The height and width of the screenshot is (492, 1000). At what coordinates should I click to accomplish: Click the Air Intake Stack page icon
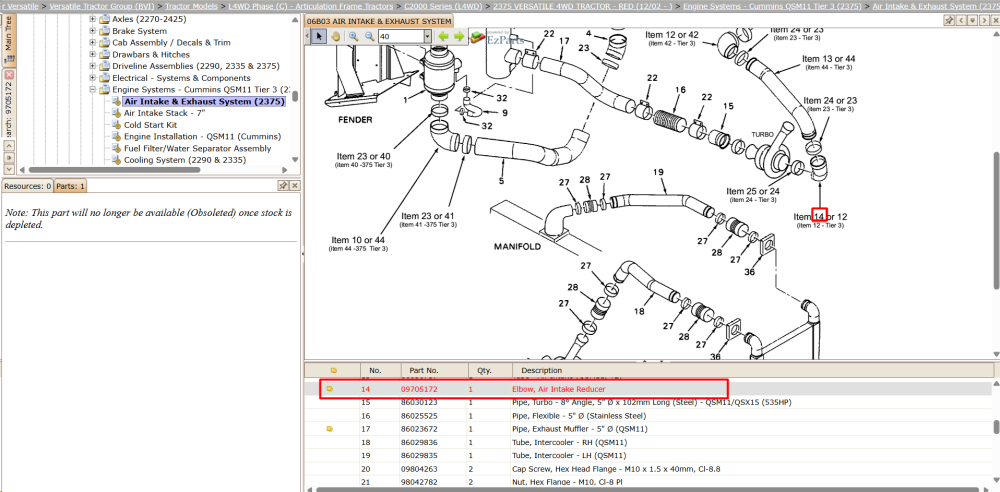[116, 113]
